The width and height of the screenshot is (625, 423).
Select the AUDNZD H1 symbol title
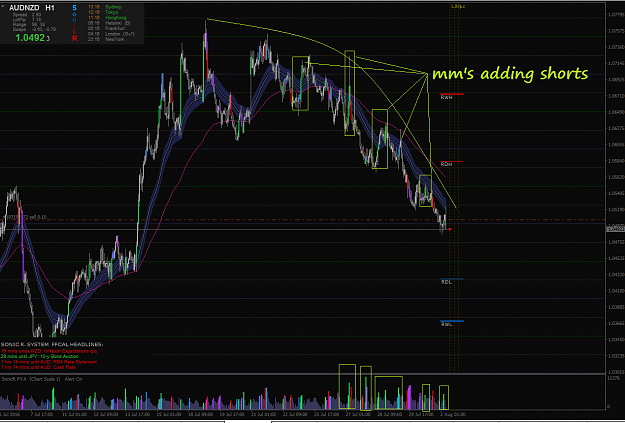(x=32, y=8)
